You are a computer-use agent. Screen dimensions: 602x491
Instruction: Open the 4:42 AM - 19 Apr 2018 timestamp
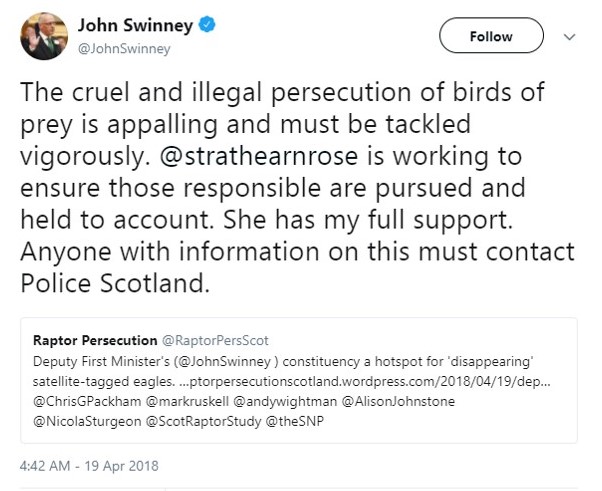pyautogui.click(x=88, y=465)
